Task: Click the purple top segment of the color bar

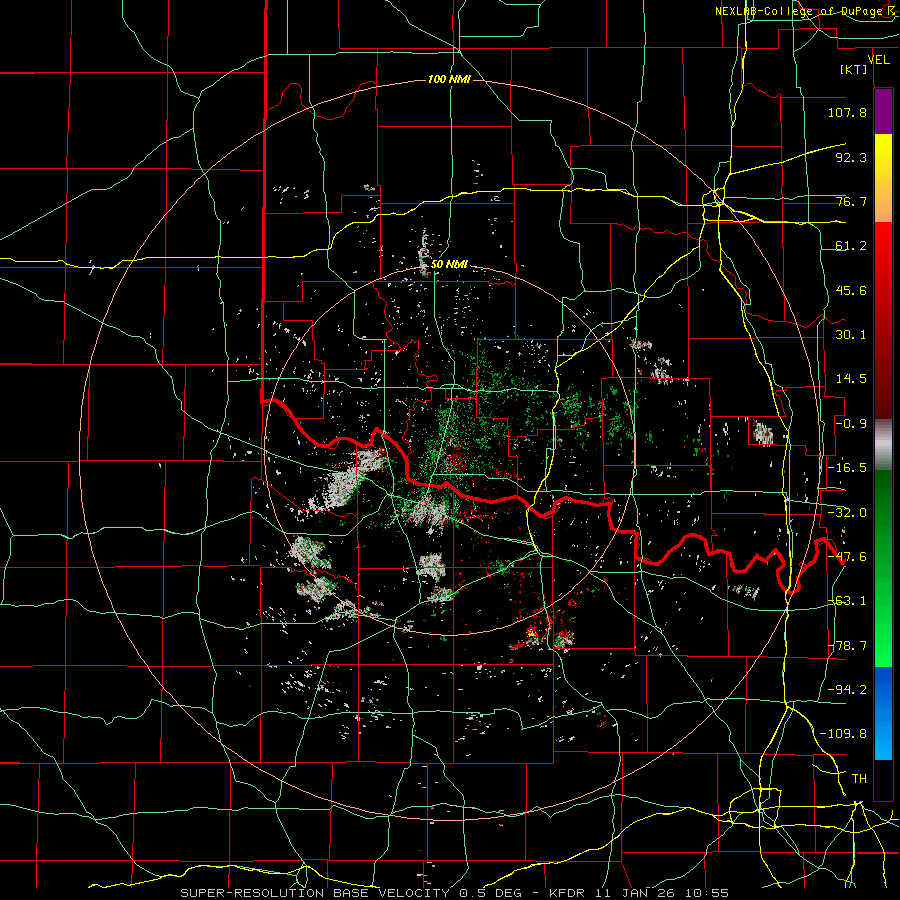Action: (883, 112)
